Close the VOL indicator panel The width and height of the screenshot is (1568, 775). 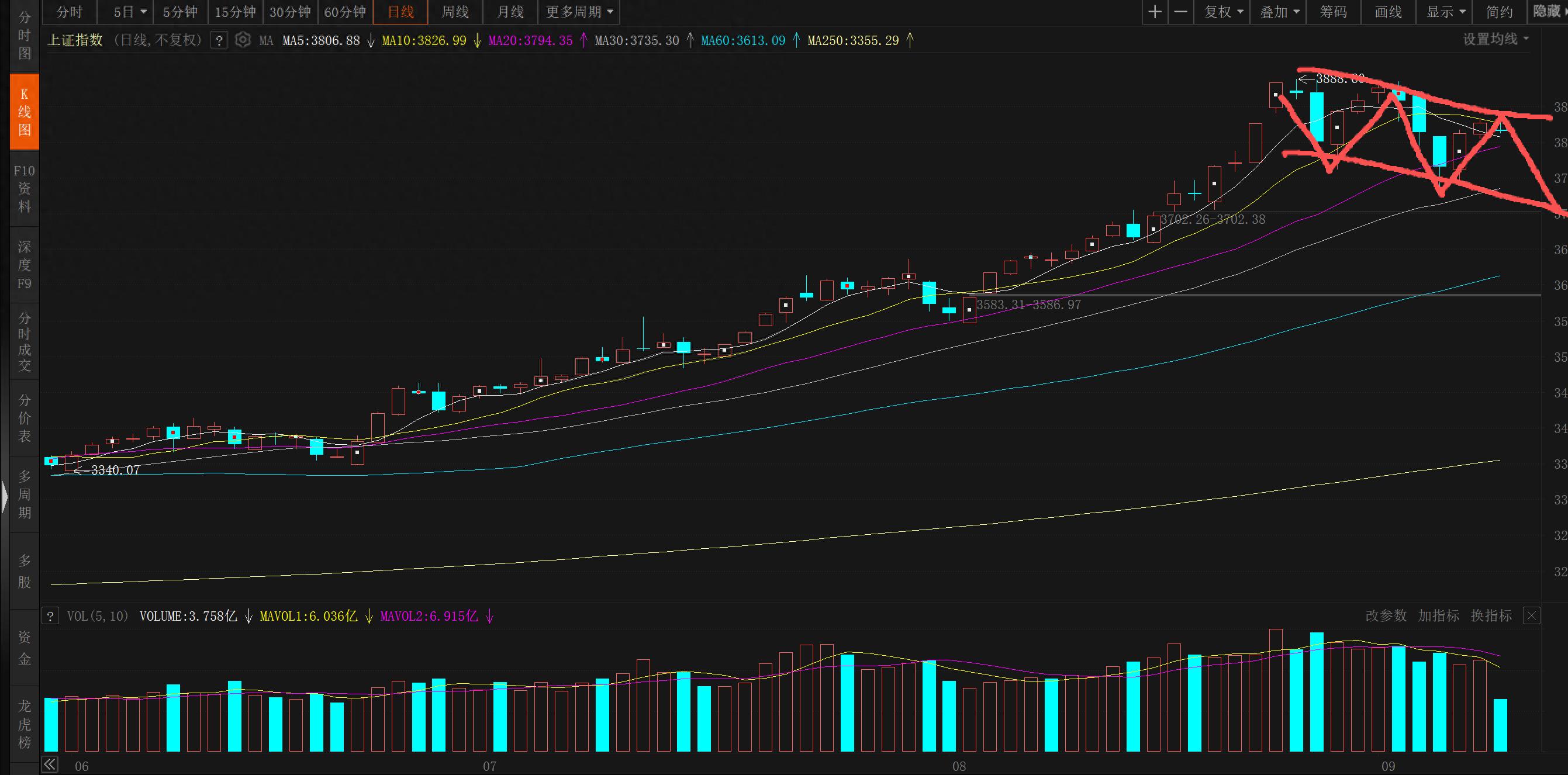coord(1532,615)
